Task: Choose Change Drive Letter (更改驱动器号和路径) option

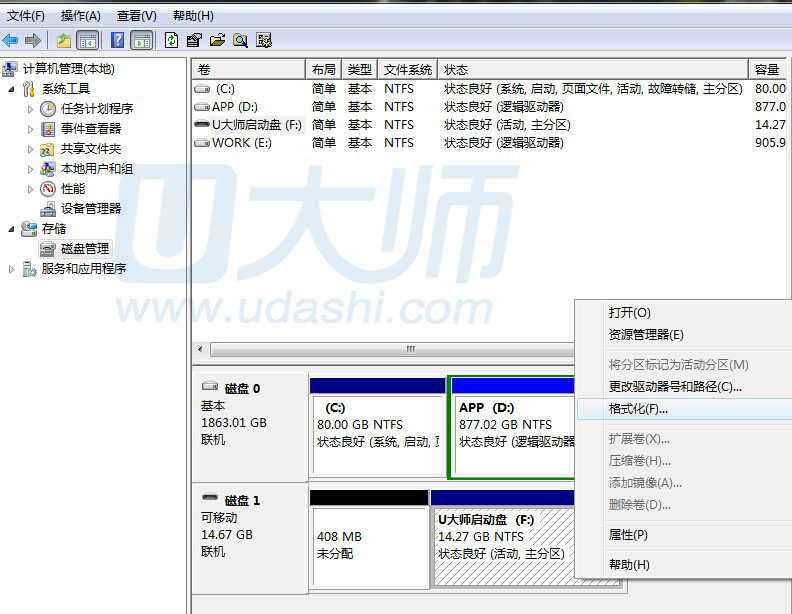Action: tap(683, 387)
